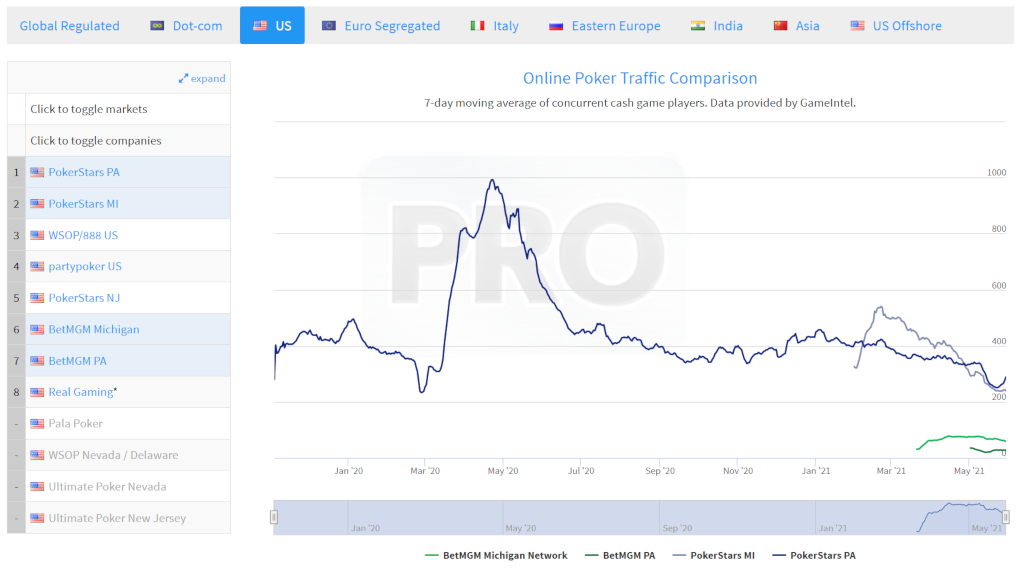Click the PokerStars PA peak near May '20

pos(492,180)
